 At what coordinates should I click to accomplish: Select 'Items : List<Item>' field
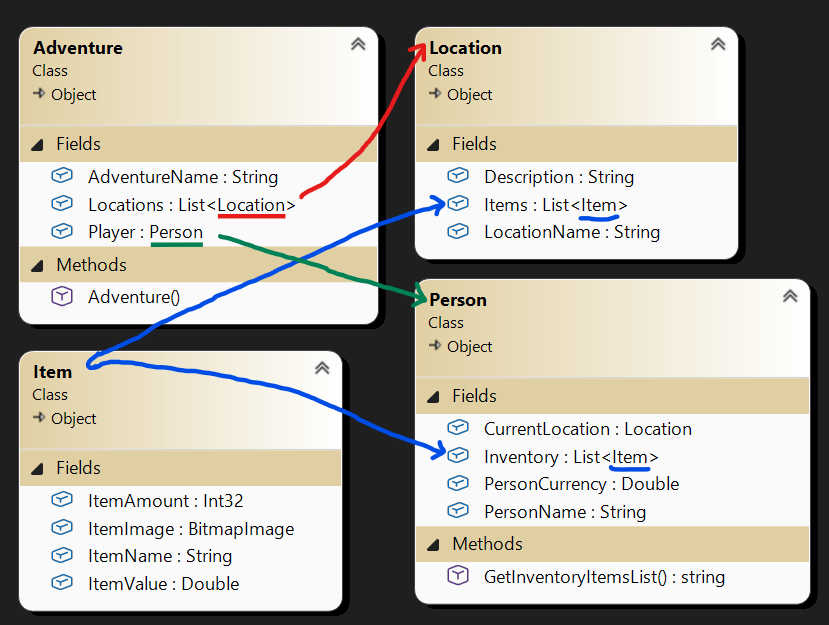pos(556,205)
